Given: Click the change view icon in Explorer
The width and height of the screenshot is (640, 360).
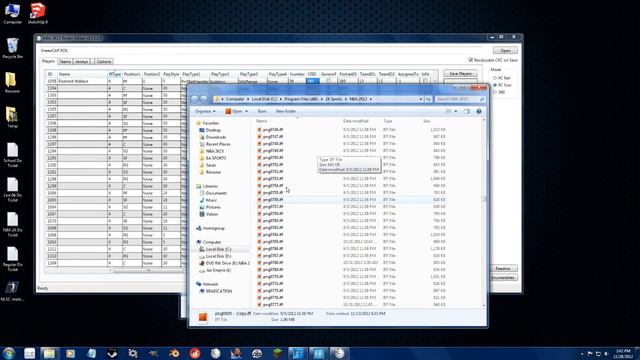Looking at the screenshot, I should click(x=448, y=111).
